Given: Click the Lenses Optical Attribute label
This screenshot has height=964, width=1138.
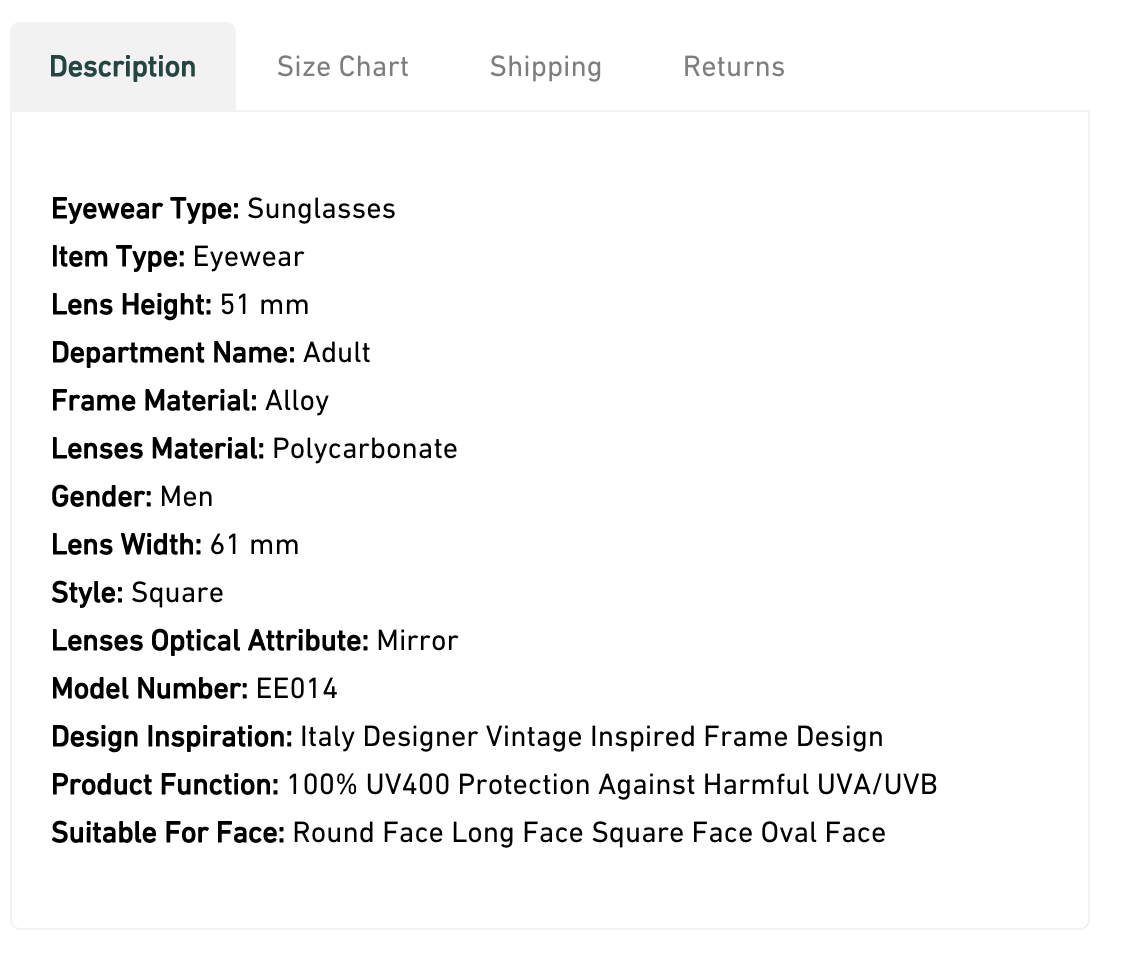Looking at the screenshot, I should tap(210, 641).
